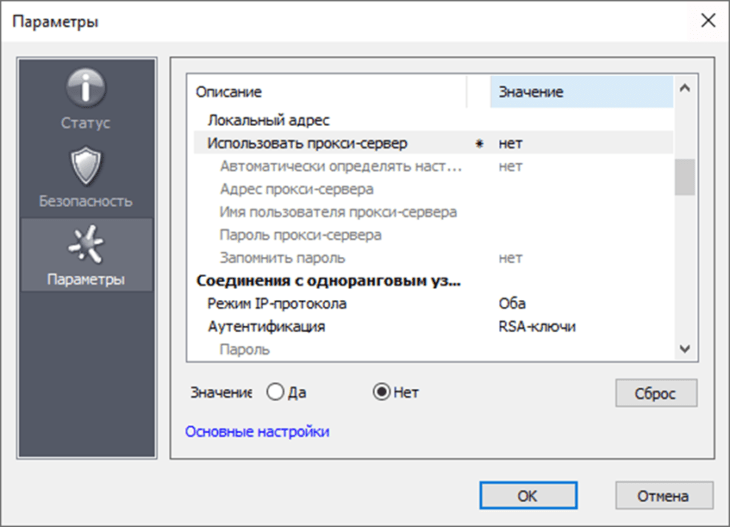Click the Сброс button
The width and height of the screenshot is (730, 527).
(x=656, y=393)
